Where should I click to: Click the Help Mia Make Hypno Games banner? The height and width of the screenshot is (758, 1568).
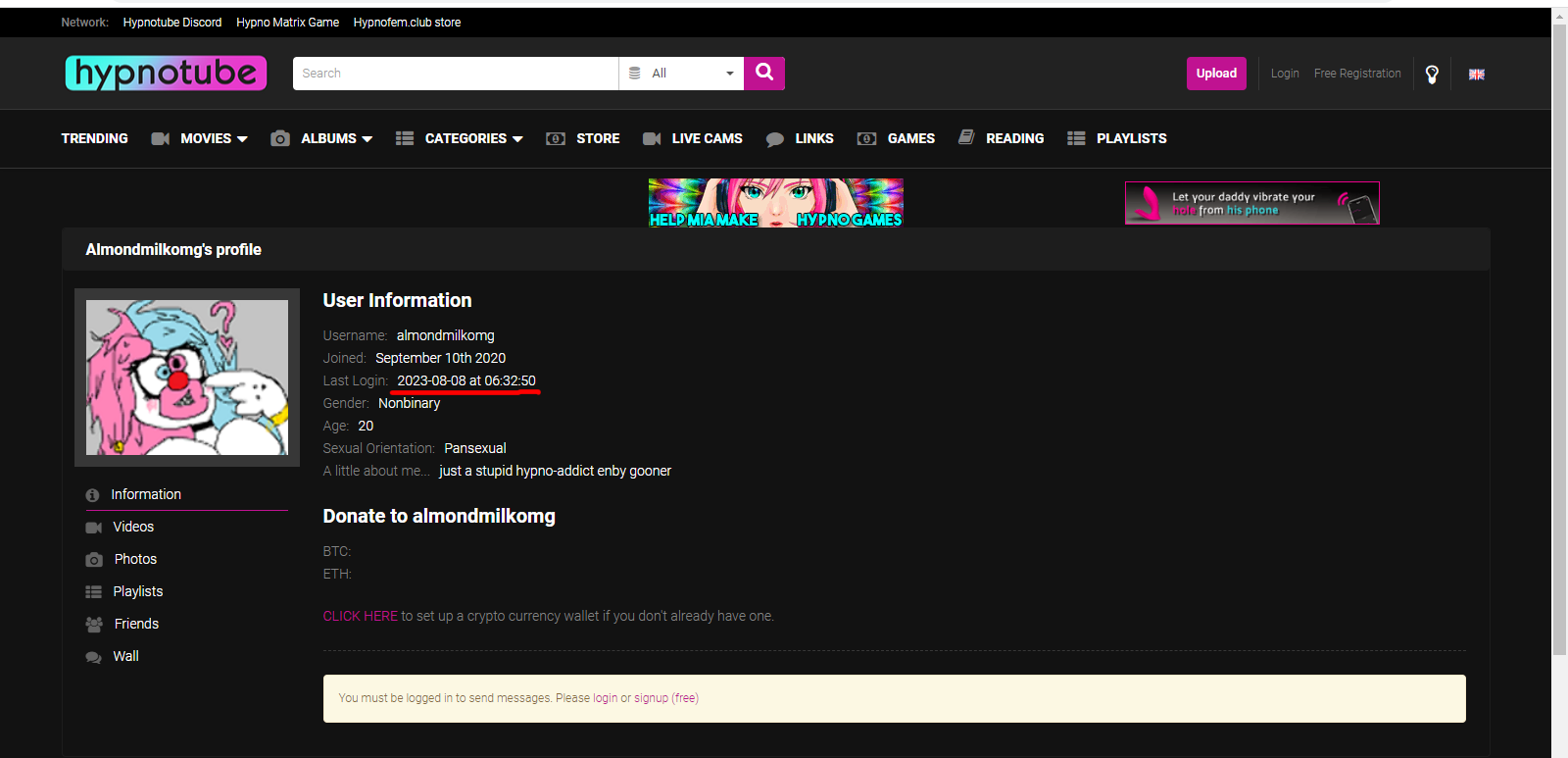(x=775, y=203)
